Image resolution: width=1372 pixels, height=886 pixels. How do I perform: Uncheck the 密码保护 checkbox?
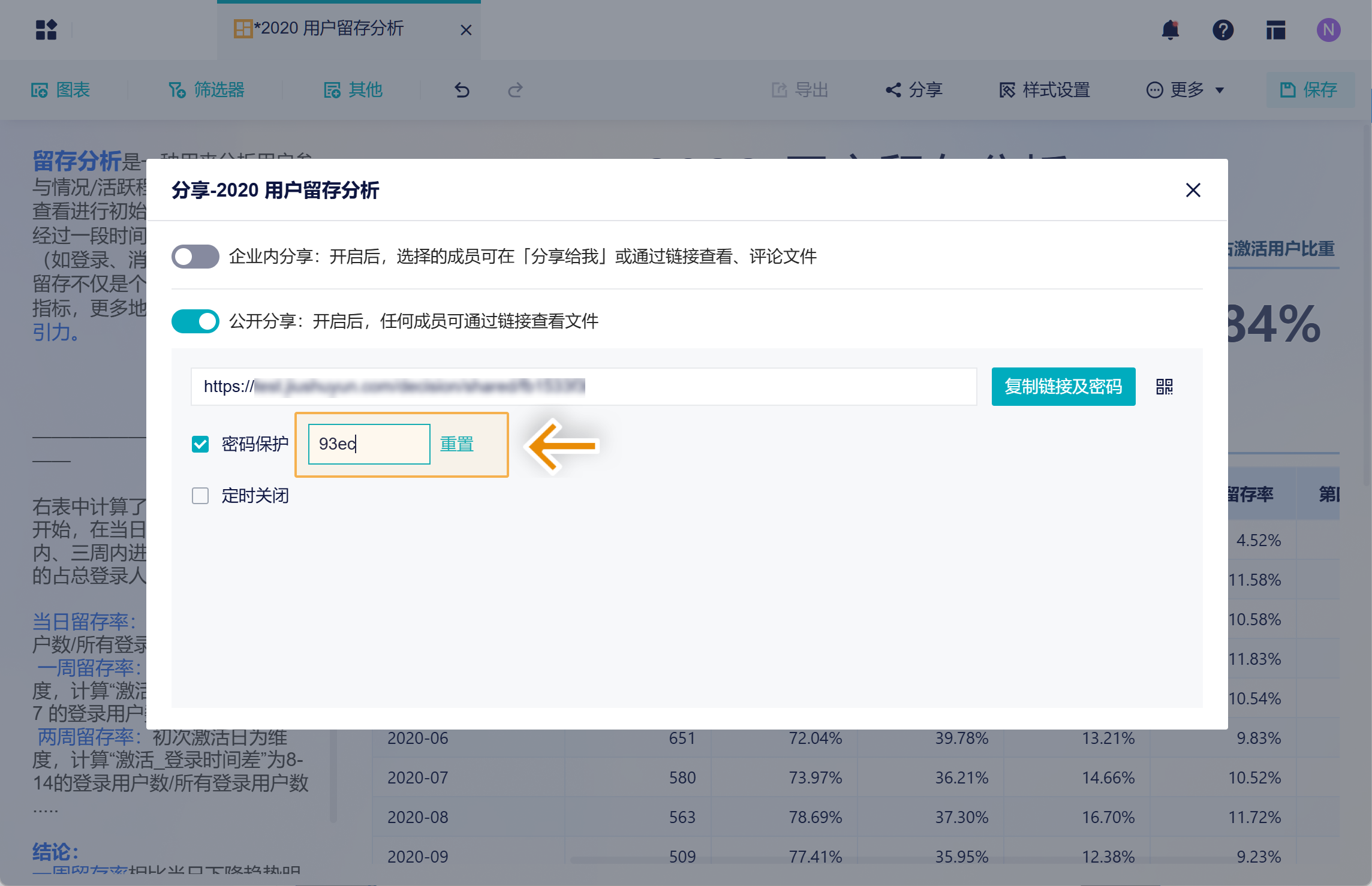point(200,444)
